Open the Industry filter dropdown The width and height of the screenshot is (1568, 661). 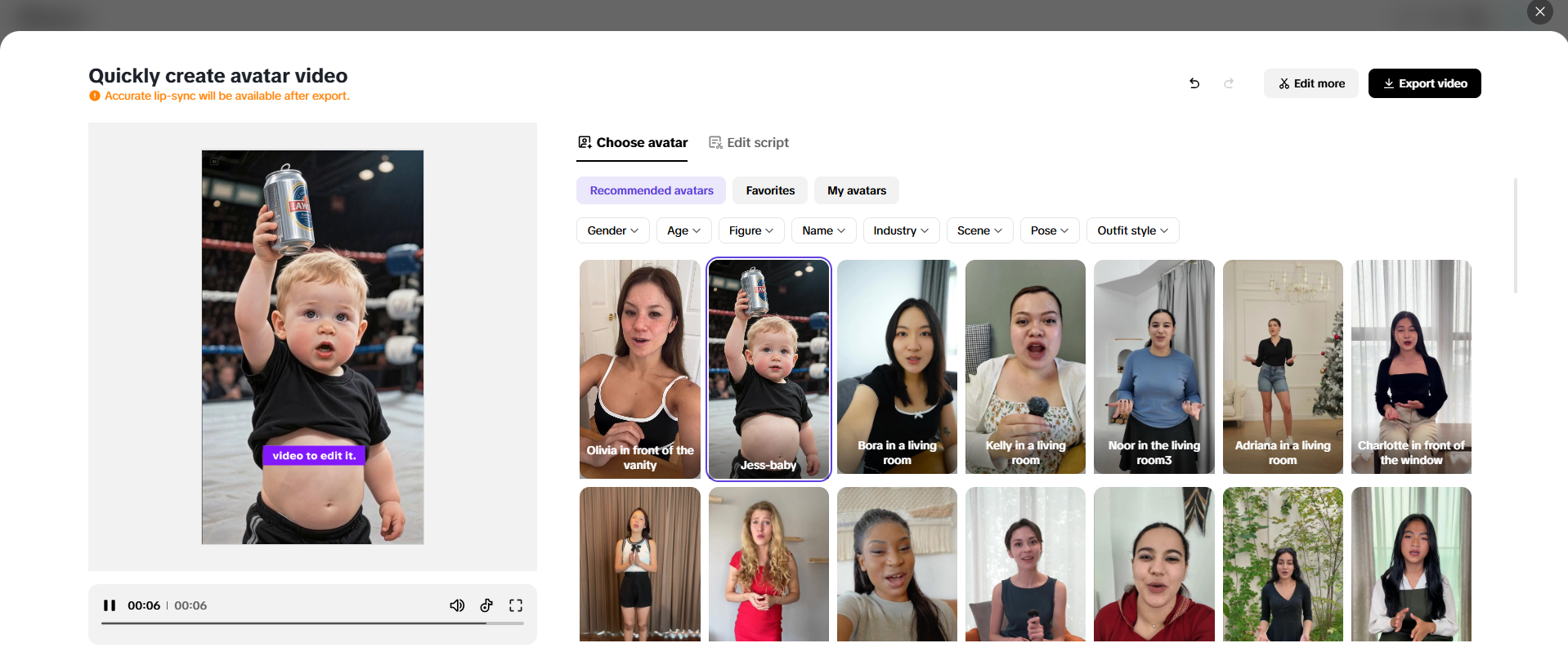pyautogui.click(x=902, y=230)
